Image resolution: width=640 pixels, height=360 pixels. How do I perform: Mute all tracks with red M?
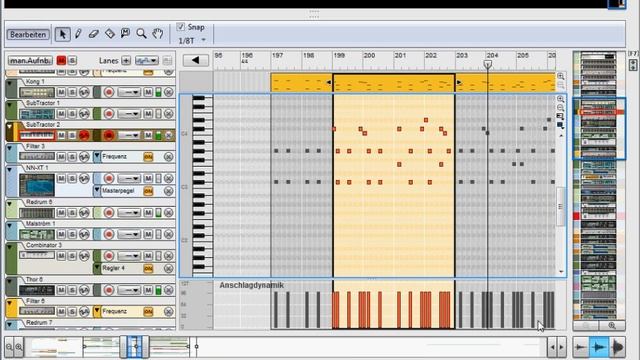coord(61,60)
